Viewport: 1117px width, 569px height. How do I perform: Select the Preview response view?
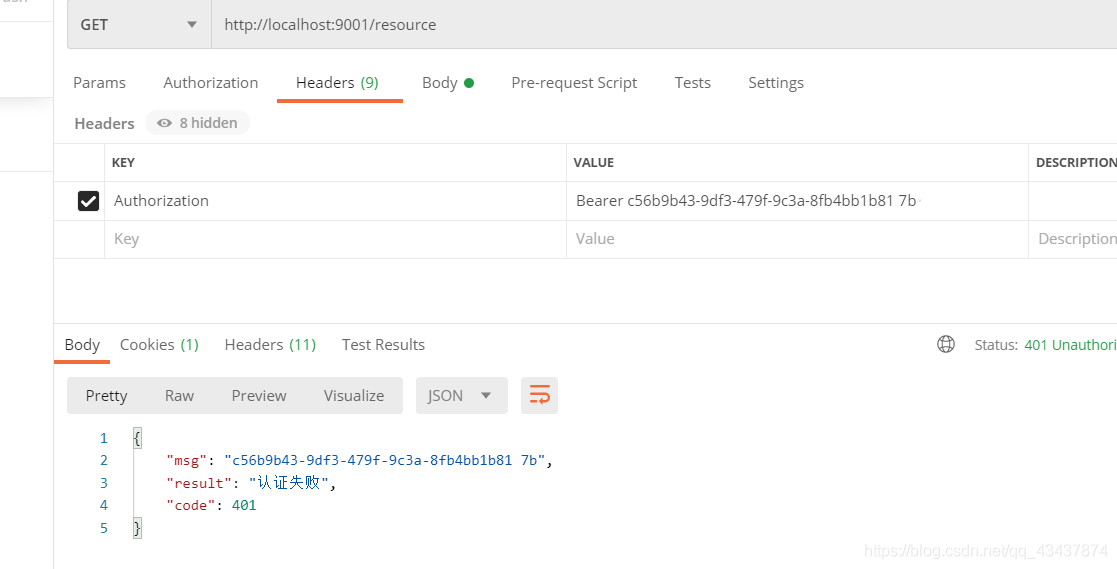click(259, 396)
